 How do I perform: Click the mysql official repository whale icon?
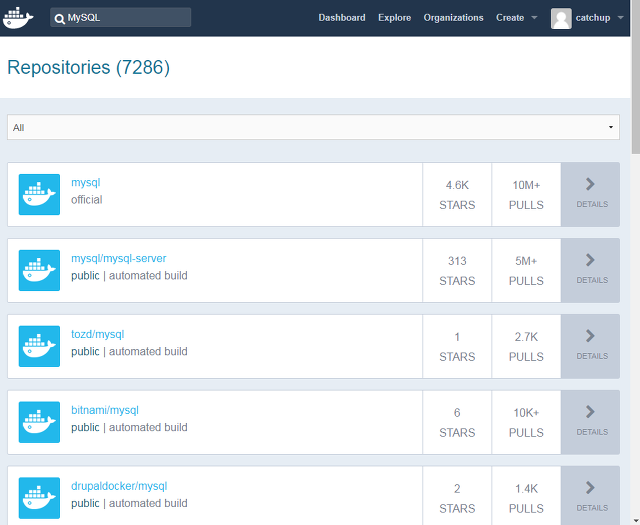[x=39, y=194]
